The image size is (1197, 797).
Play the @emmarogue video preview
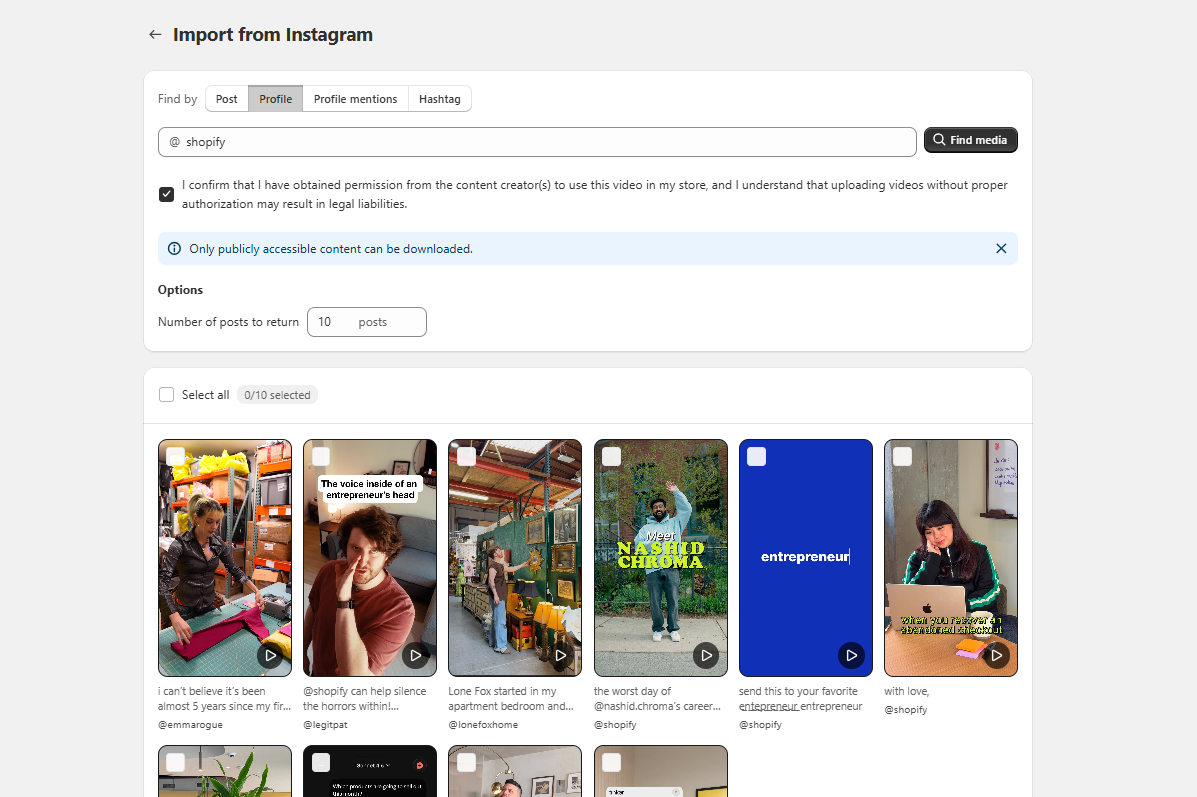[270, 655]
